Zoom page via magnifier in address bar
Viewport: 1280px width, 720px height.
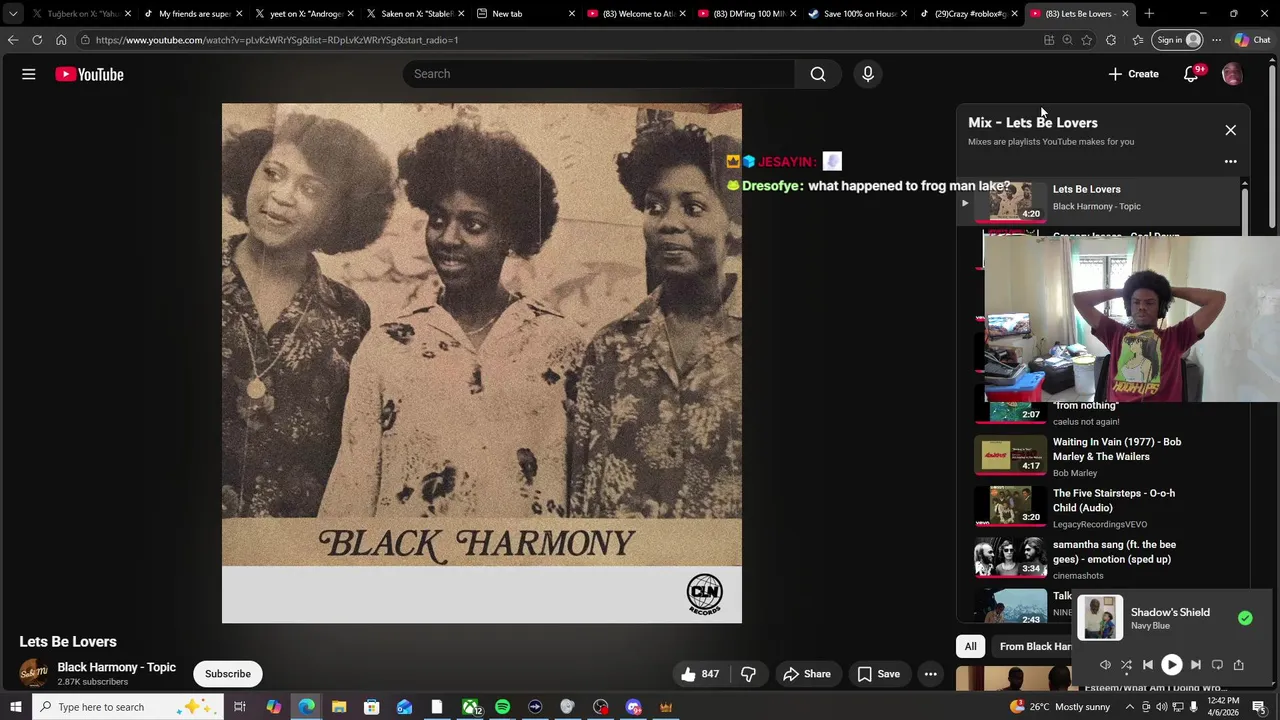pos(1067,40)
